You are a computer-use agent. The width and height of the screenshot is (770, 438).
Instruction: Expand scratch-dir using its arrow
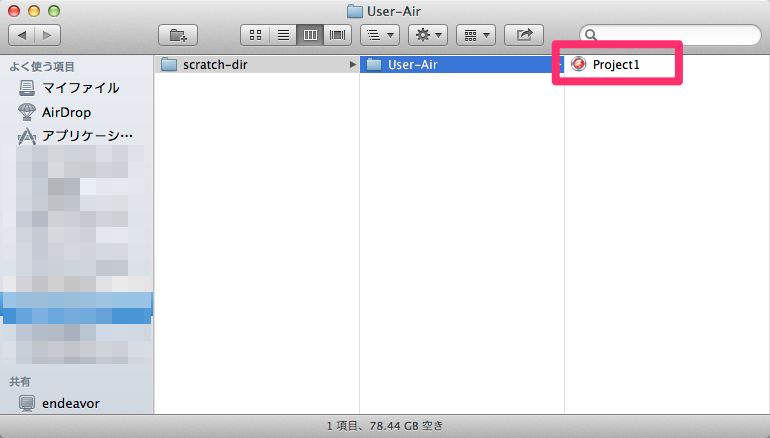(353, 64)
